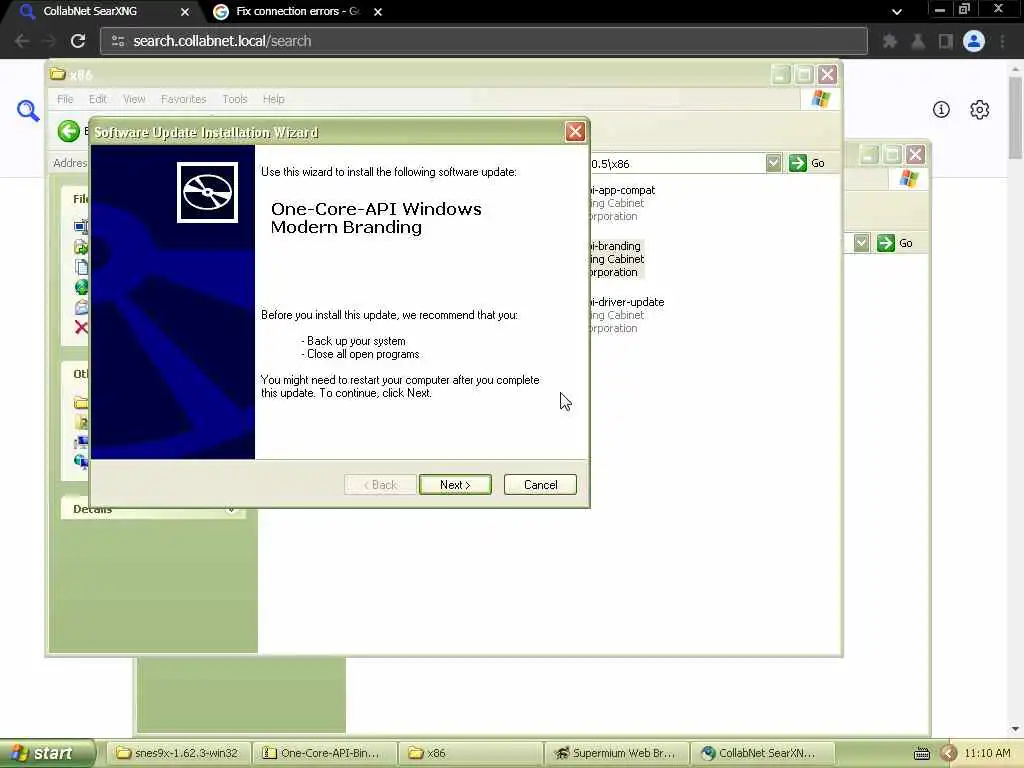
Task: Open View menu in x86 window
Action: [x=134, y=99]
